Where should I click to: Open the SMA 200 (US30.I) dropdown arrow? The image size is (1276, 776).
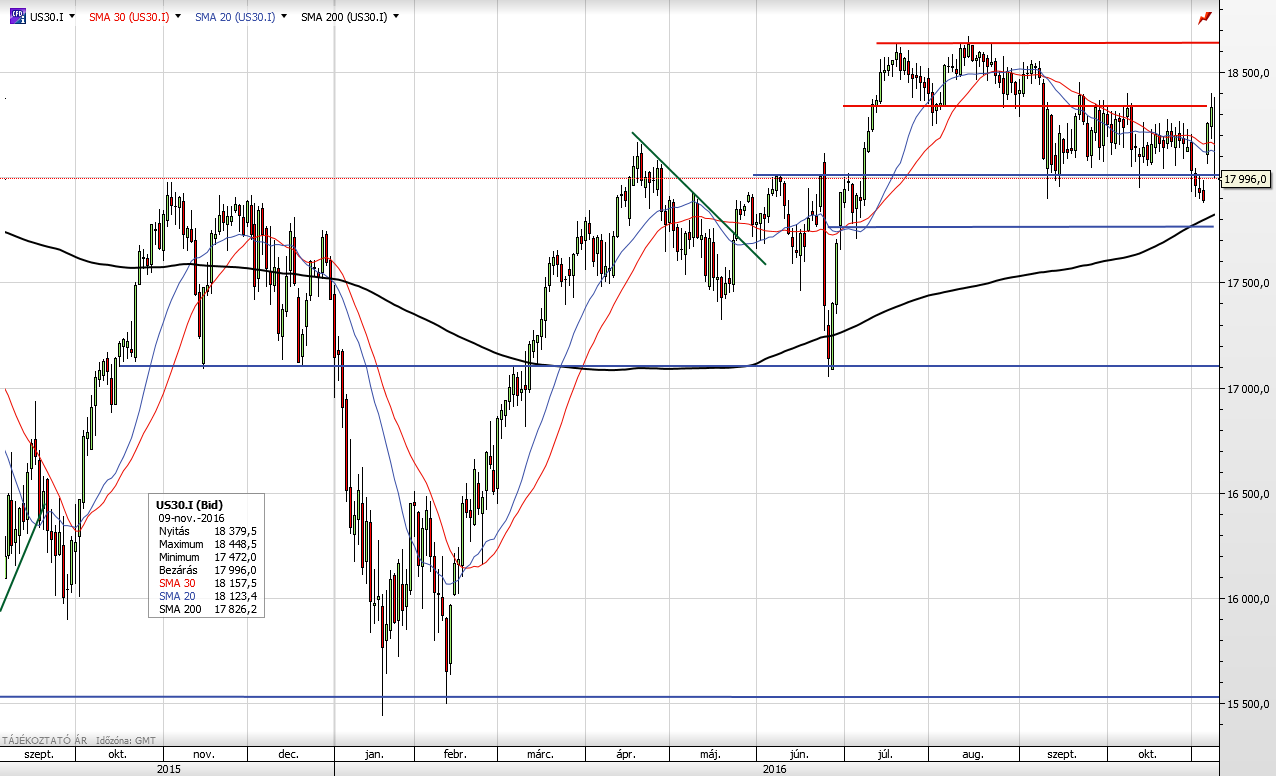tap(396, 17)
